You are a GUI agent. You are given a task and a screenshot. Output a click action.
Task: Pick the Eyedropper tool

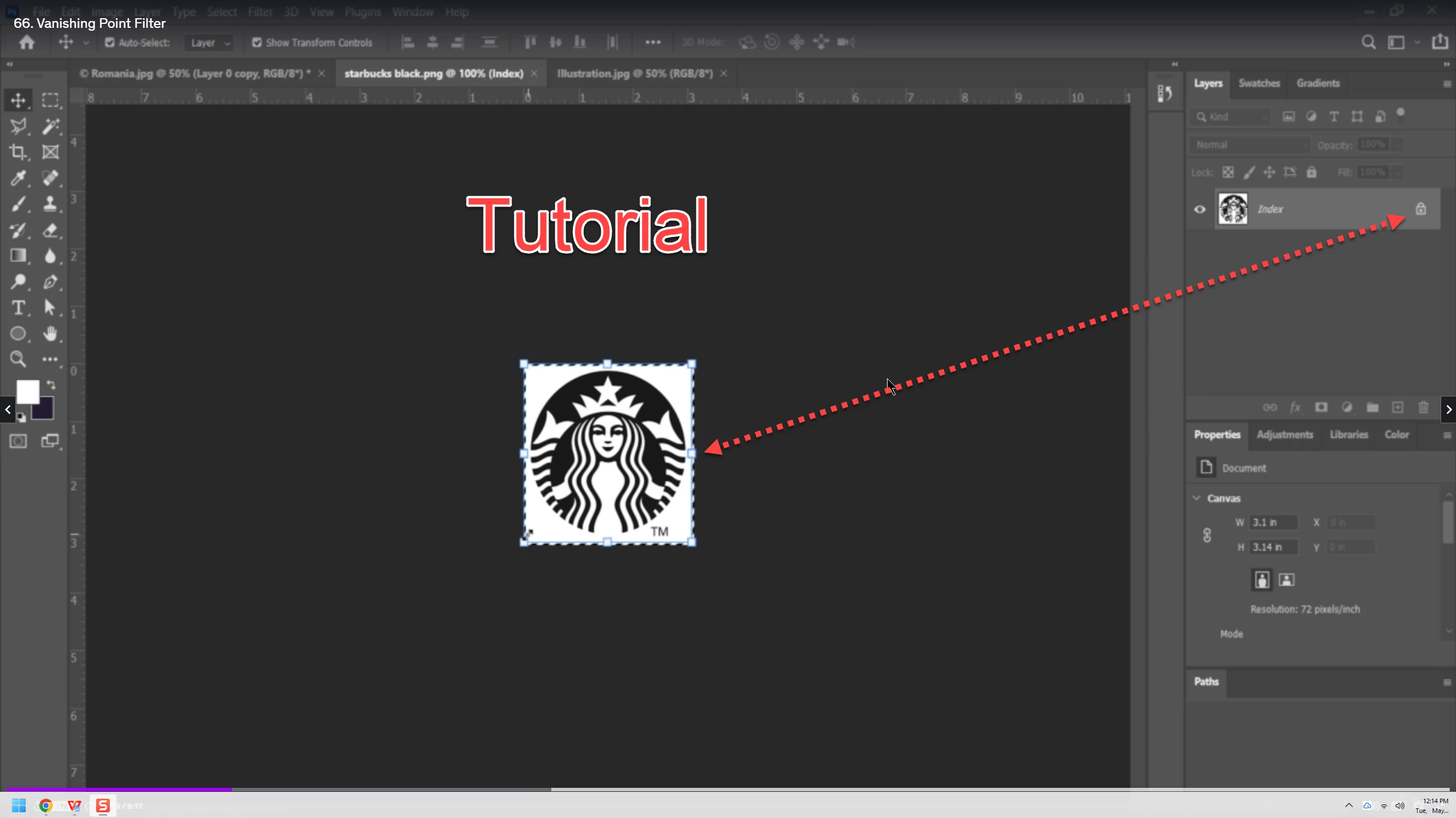coord(18,178)
